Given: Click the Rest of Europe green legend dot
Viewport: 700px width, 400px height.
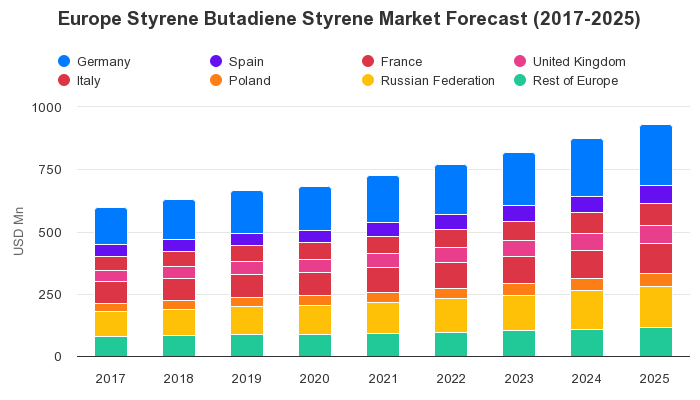Looking at the screenshot, I should 520,80.
